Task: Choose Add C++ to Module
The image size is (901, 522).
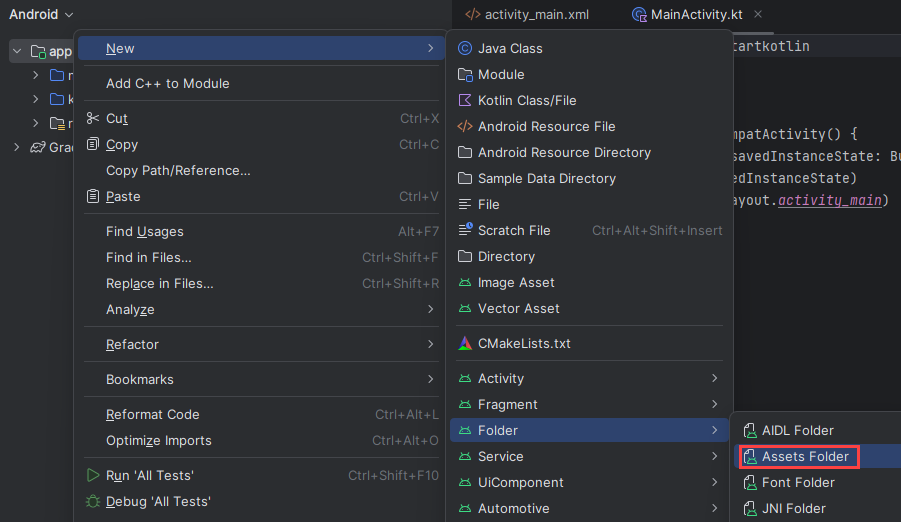Action: click(x=168, y=83)
